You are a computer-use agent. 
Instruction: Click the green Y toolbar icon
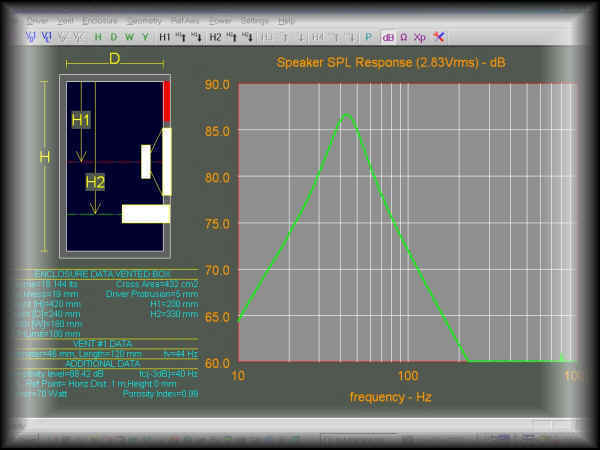pyautogui.click(x=145, y=37)
